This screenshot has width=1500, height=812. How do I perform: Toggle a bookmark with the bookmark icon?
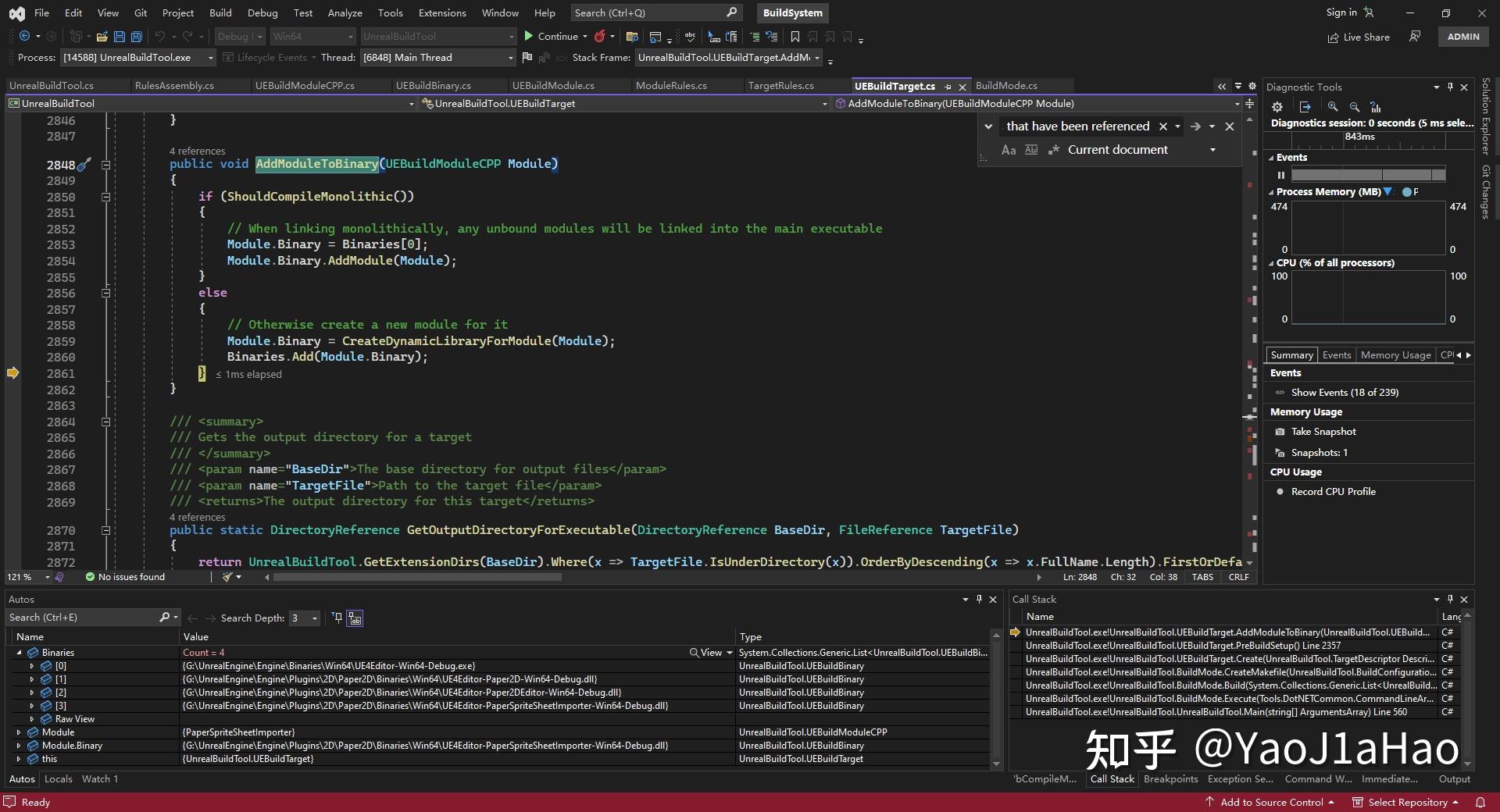click(795, 37)
